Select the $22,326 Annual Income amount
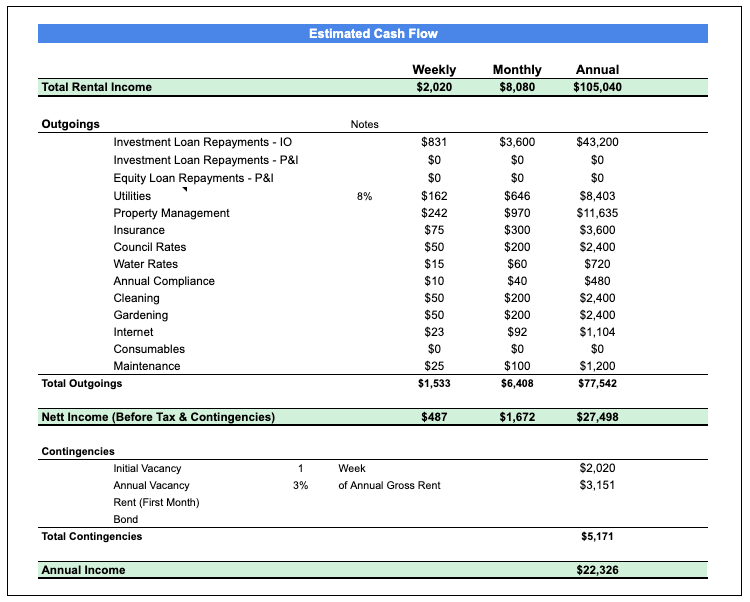This screenshot has height=602, width=750. (x=597, y=570)
